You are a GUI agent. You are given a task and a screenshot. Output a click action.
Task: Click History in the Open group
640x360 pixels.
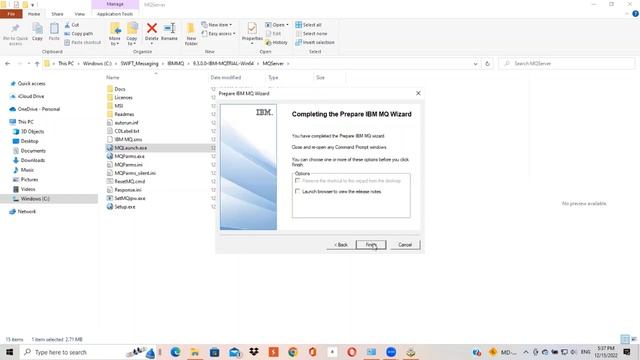276,42
